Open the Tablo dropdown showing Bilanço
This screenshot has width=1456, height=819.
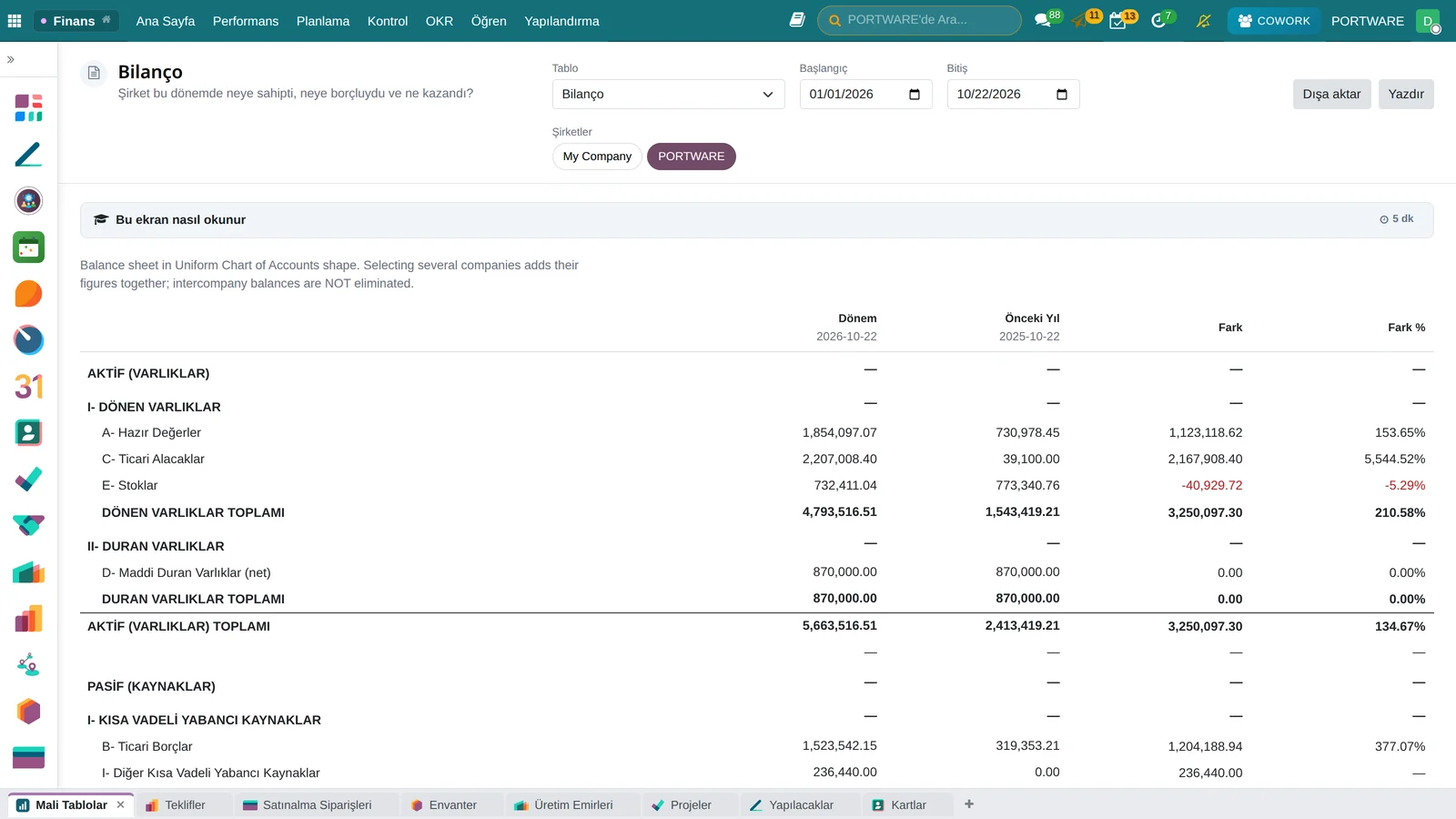click(x=668, y=95)
